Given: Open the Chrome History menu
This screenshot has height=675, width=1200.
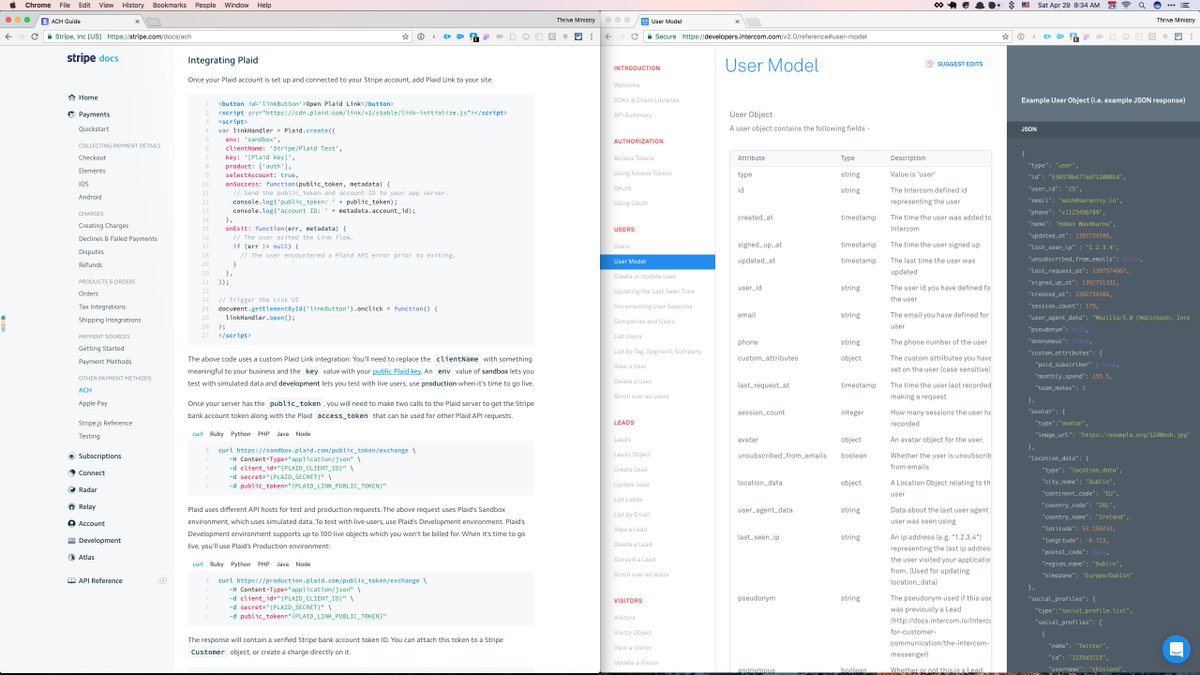Looking at the screenshot, I should pos(132,5).
